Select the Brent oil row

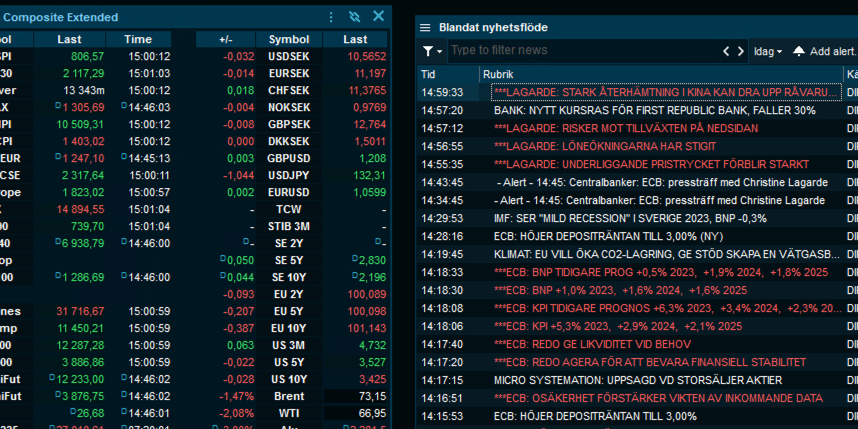[x=292, y=396]
